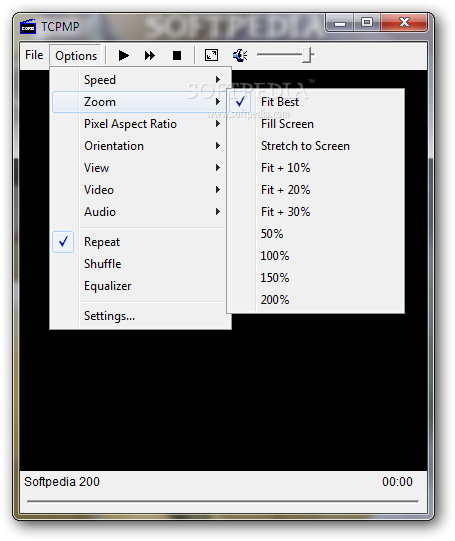Mute audio with speaker icon

pyautogui.click(x=239, y=55)
